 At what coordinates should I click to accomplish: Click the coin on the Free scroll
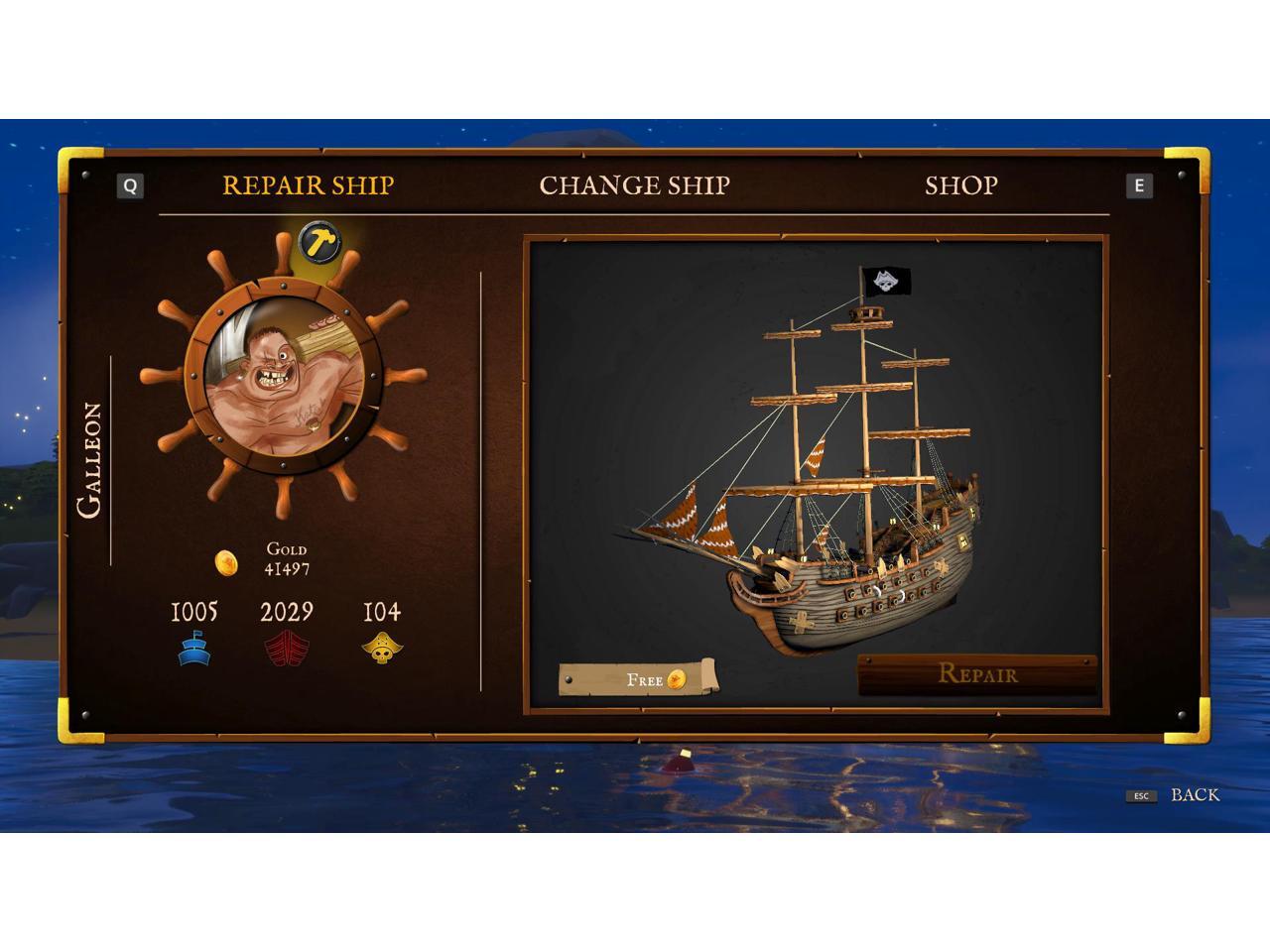(677, 679)
